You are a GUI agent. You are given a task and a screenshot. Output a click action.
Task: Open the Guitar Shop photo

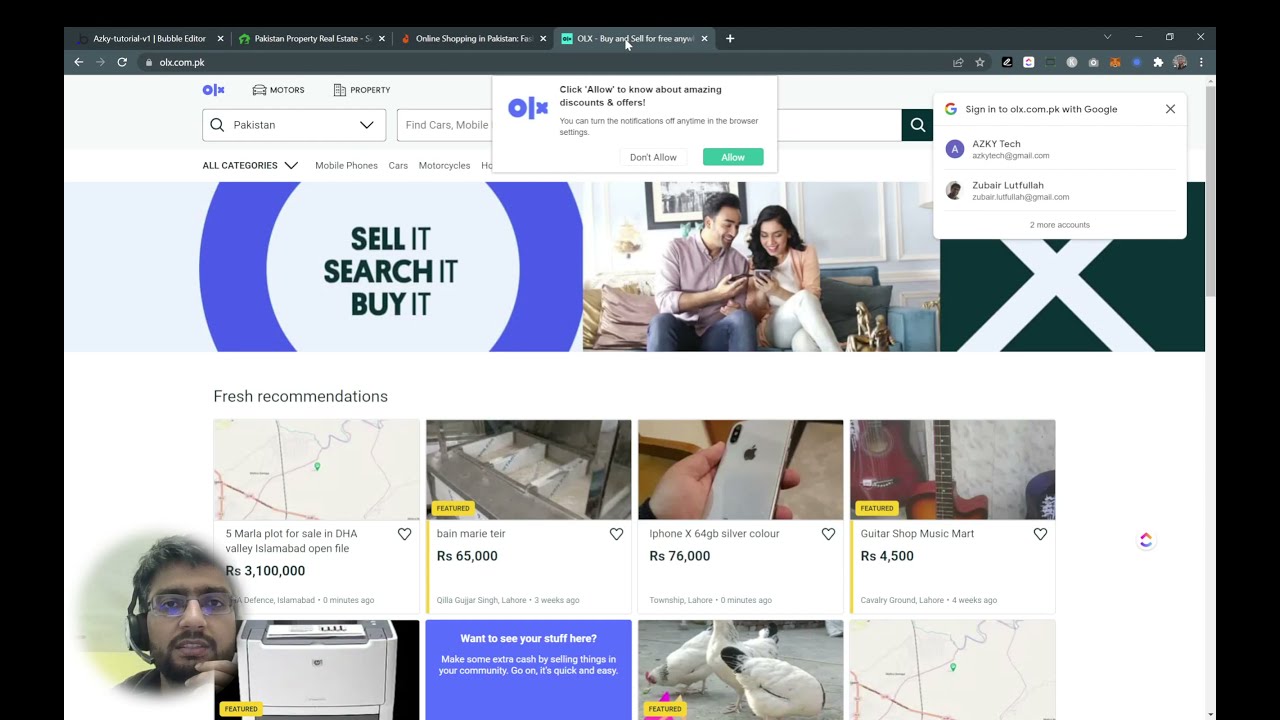pos(952,470)
